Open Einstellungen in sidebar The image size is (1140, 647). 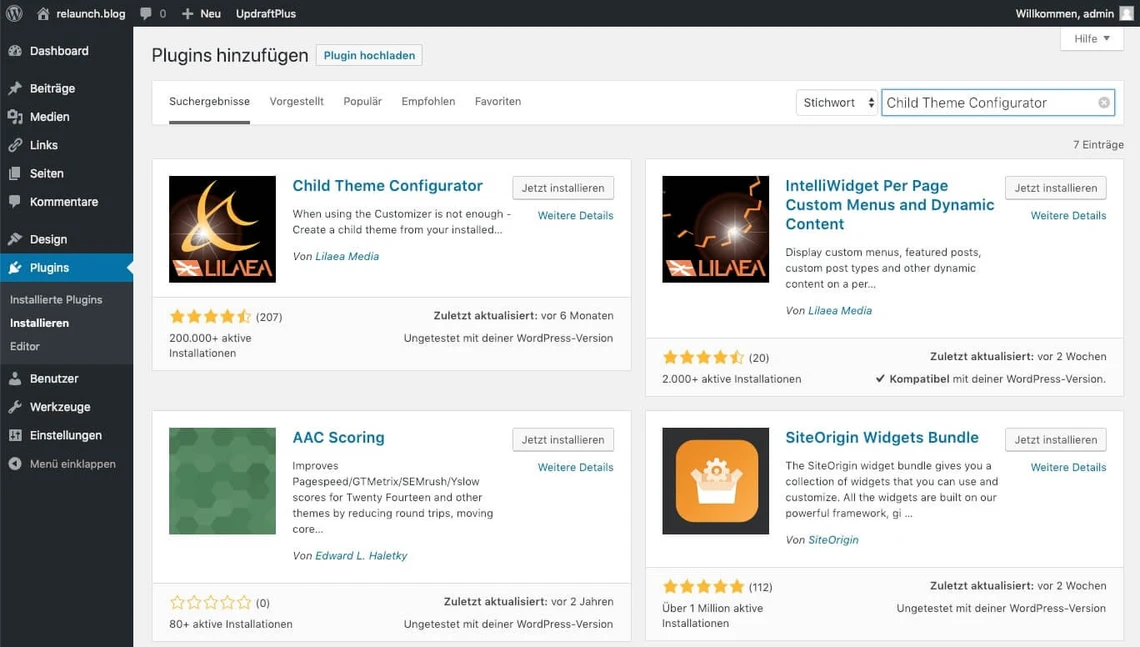coord(65,435)
